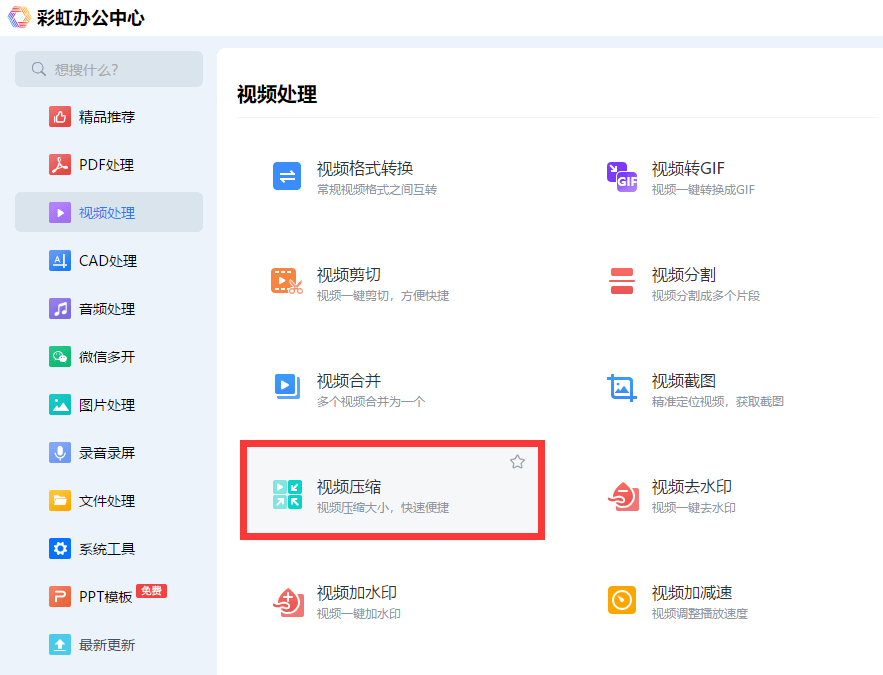Open the 微信多开 sidebar item
Image resolution: width=883 pixels, height=675 pixels.
(x=109, y=357)
